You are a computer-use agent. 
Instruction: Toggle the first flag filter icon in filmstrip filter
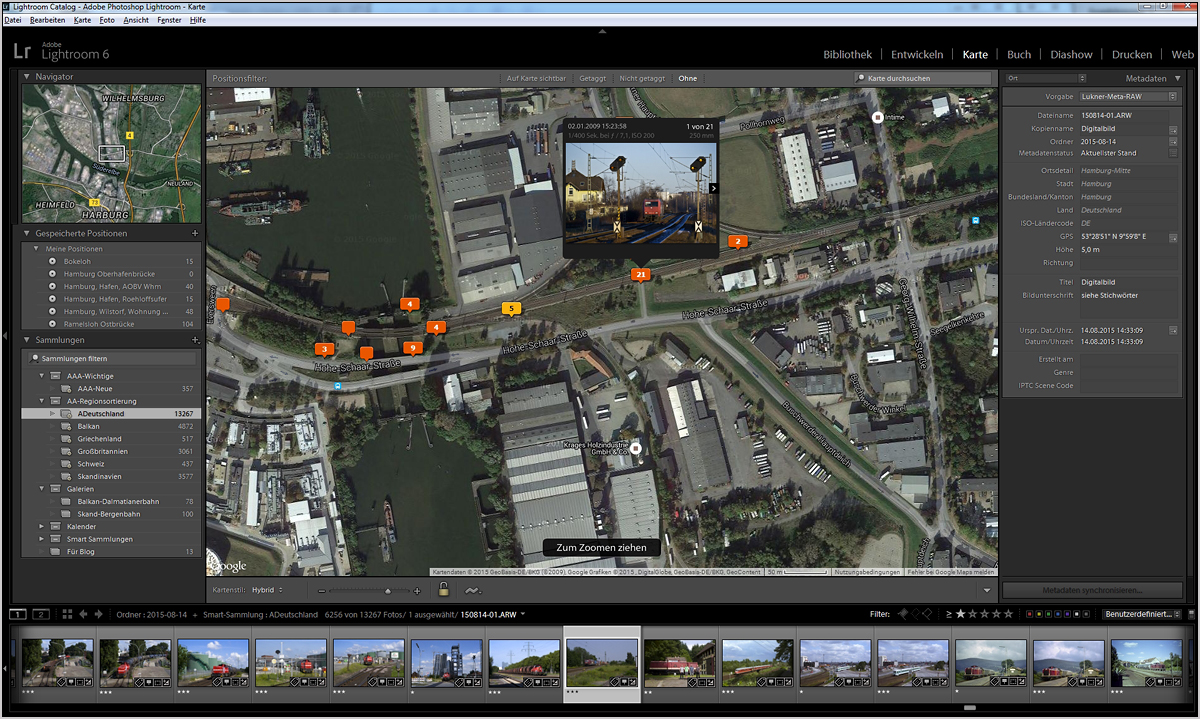coord(904,614)
